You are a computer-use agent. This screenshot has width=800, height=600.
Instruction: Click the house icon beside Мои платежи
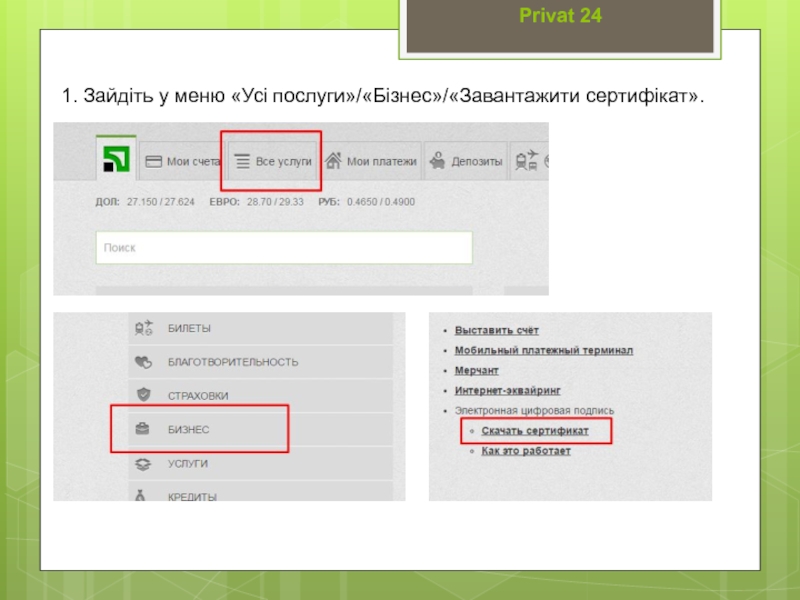(x=333, y=161)
